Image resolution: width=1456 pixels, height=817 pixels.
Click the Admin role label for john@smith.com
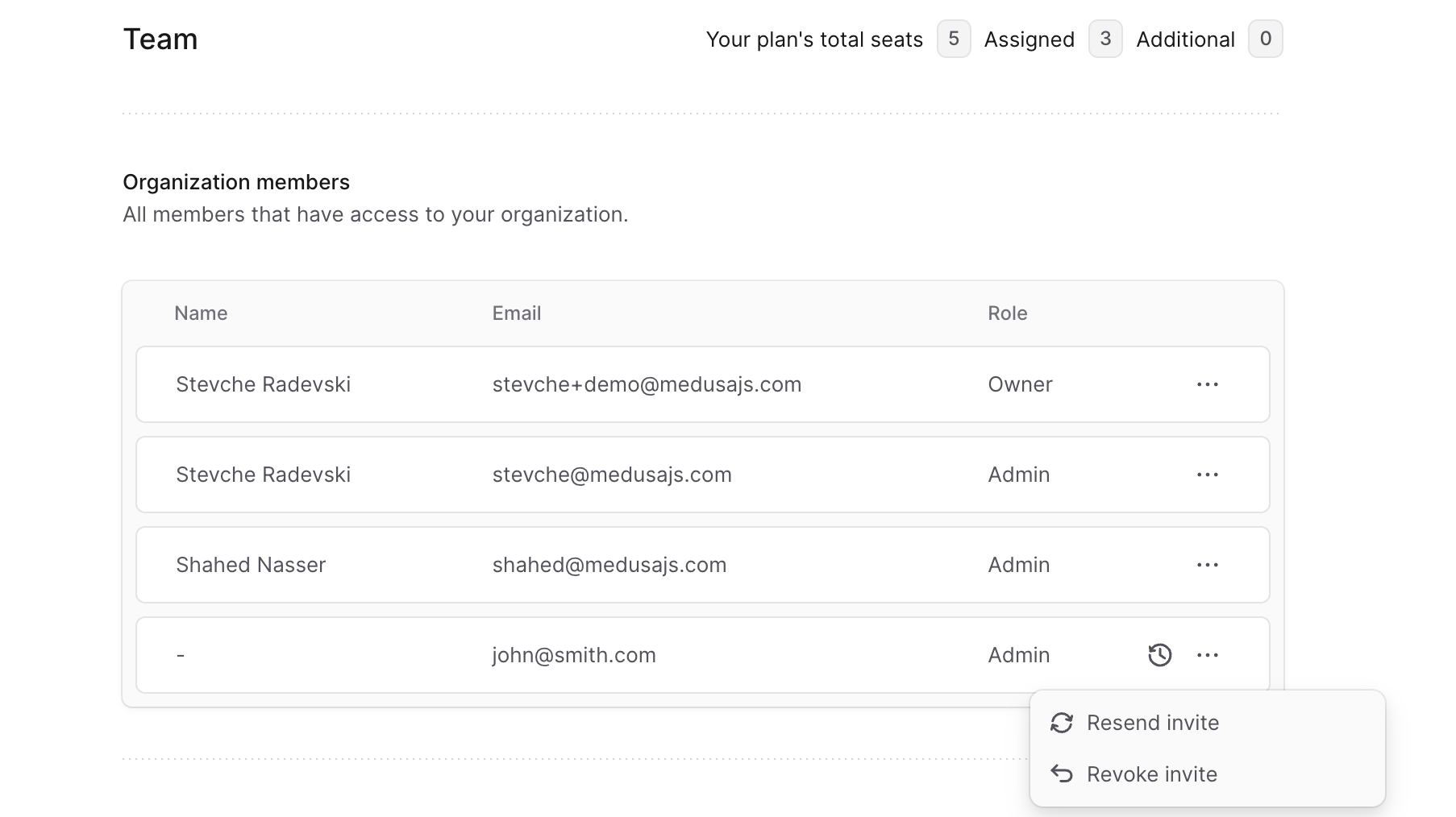pyautogui.click(x=1018, y=655)
